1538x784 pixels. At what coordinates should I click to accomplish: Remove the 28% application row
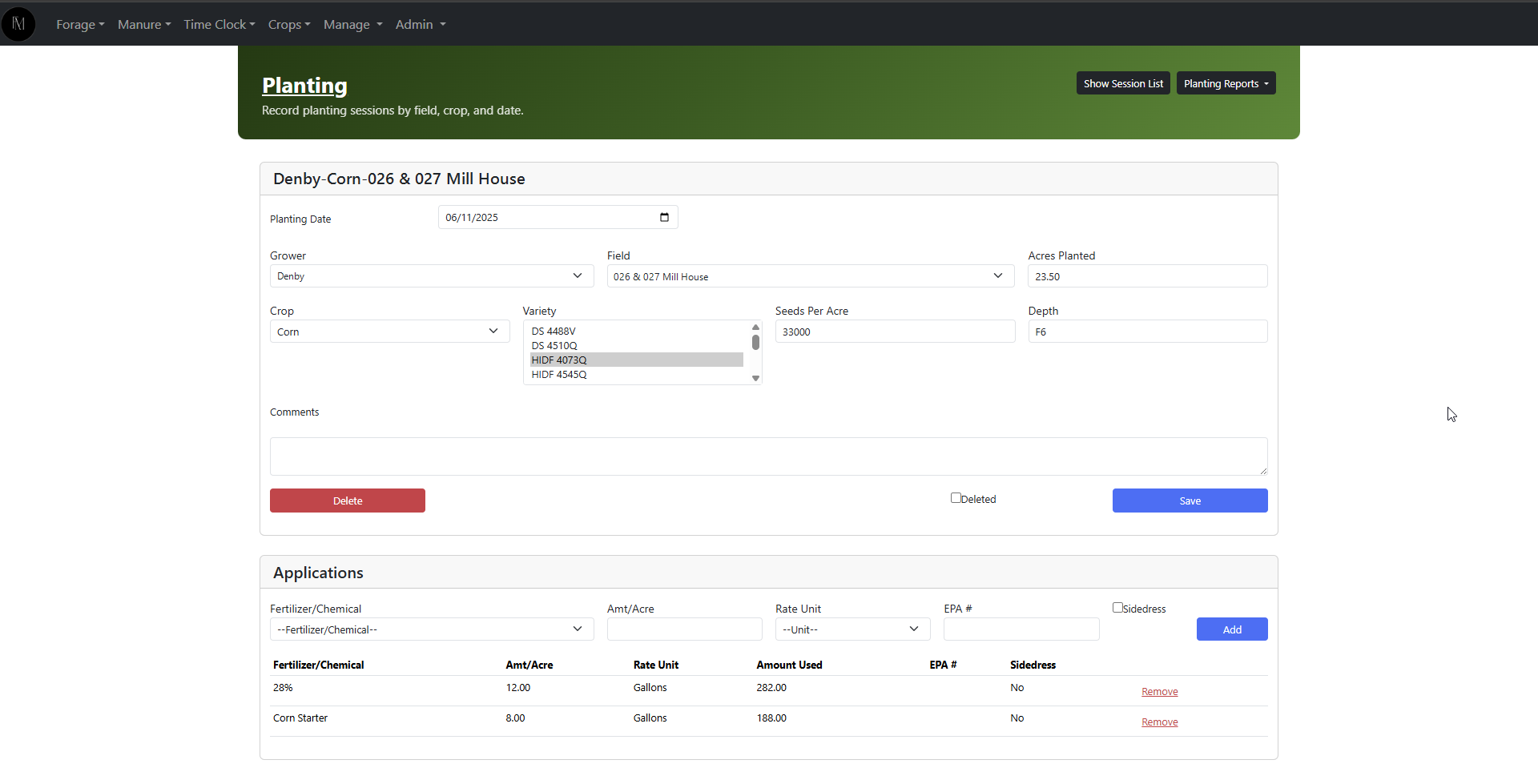coord(1159,692)
